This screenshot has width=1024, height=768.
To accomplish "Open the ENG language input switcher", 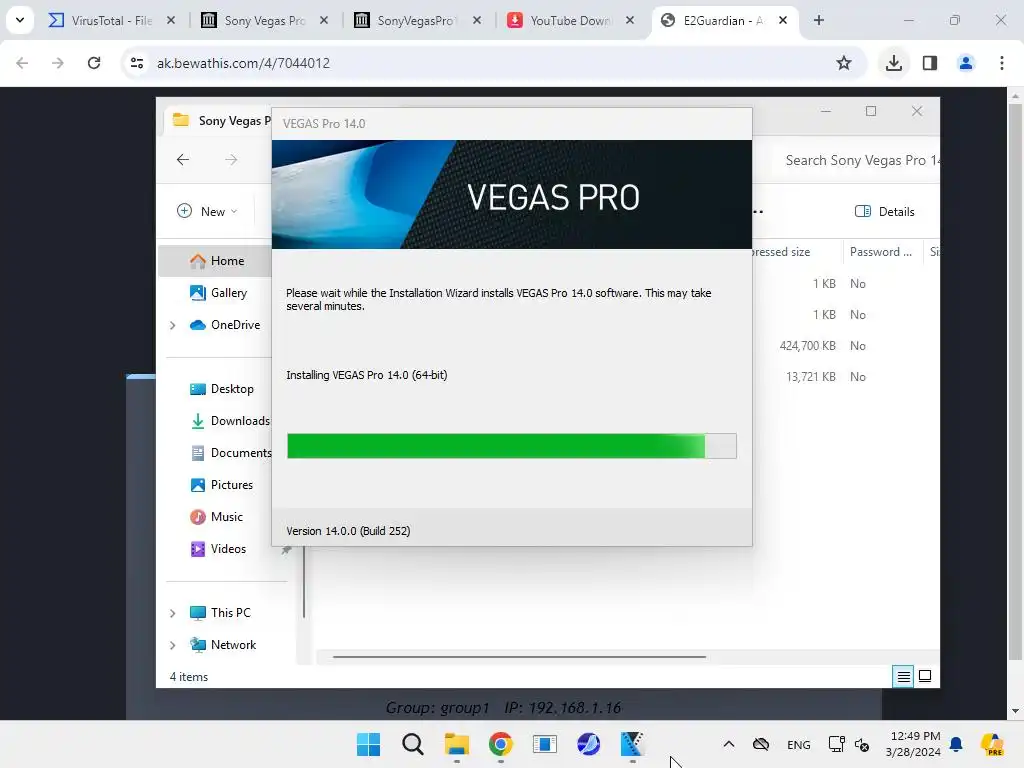I will tap(799, 744).
